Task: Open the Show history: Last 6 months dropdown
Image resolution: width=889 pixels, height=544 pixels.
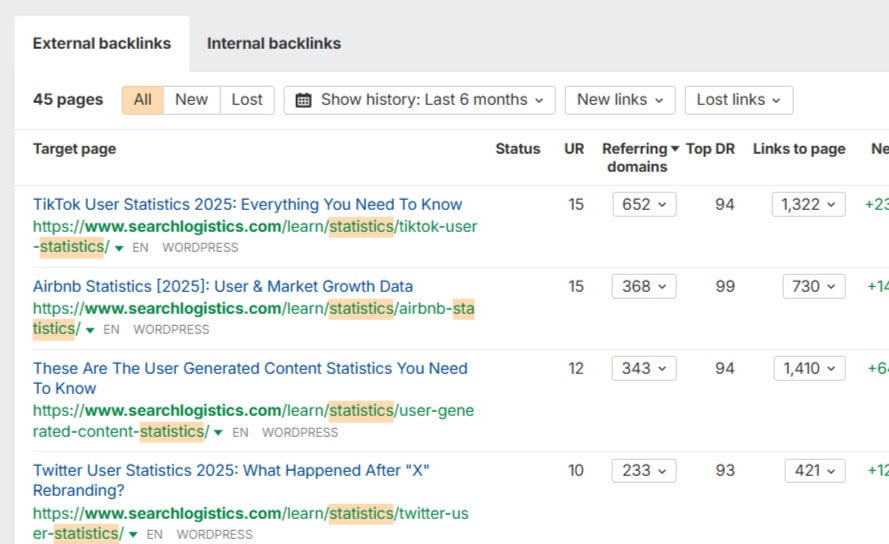Action: click(x=420, y=100)
